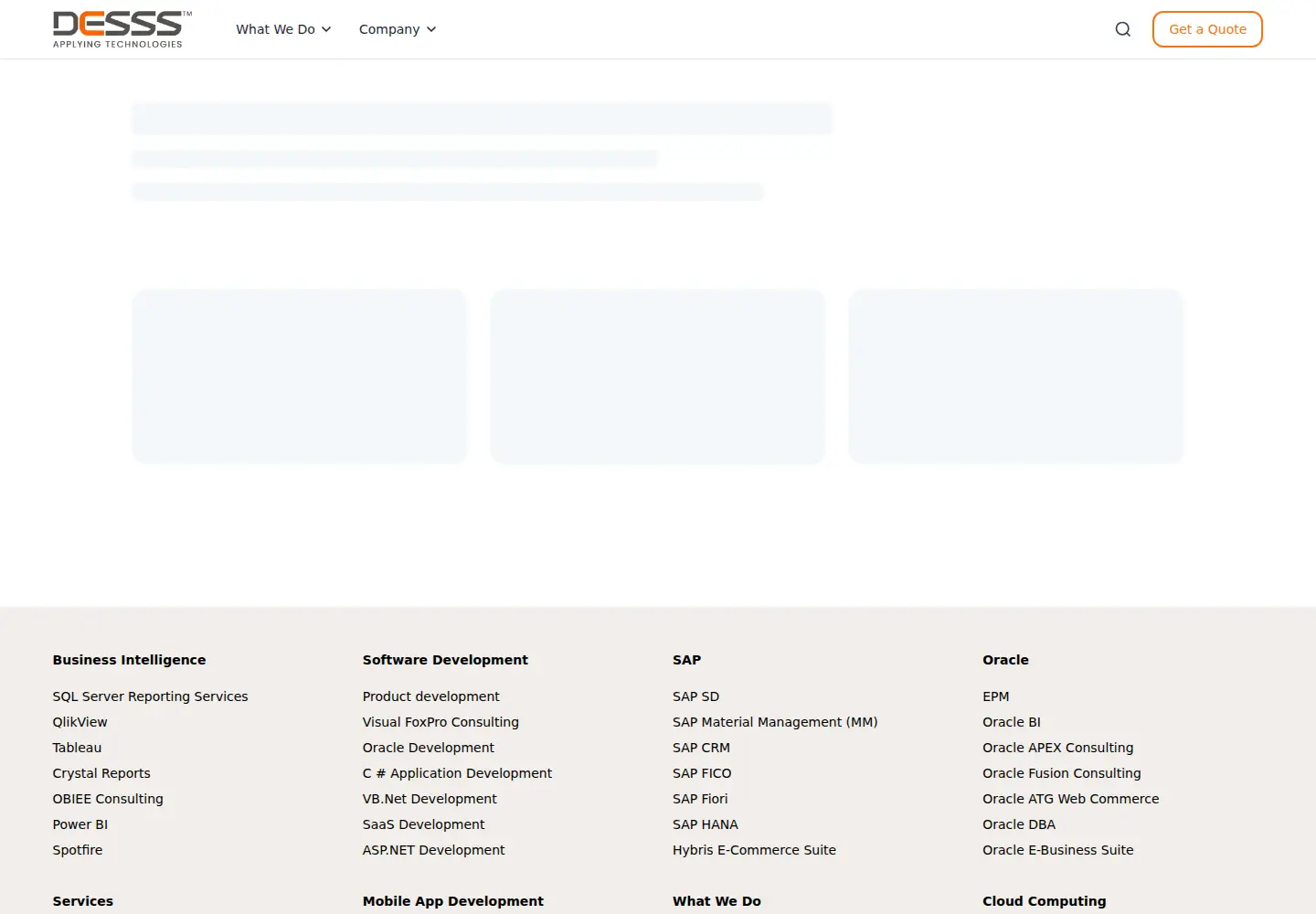Open the search magnifier icon
Screen dimensions: 1316x914
(x=1123, y=29)
